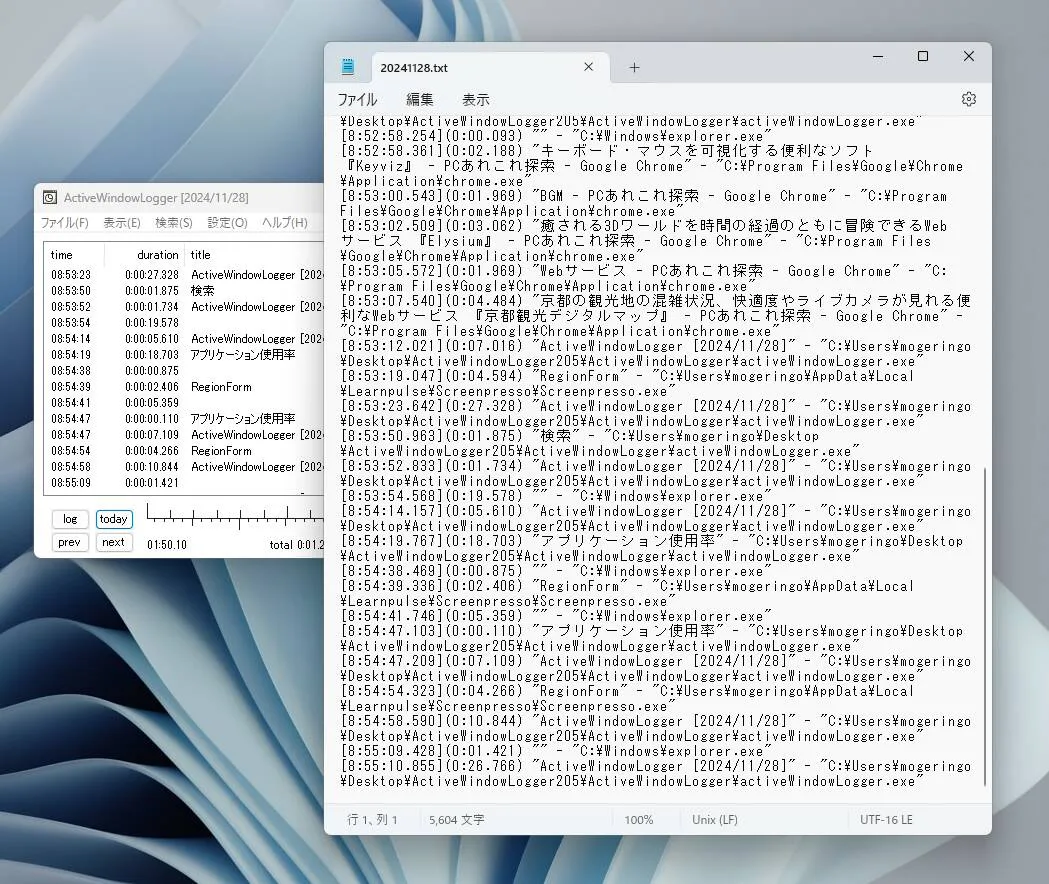
Task: Go to the previous day with prev button
Action: coord(69,542)
